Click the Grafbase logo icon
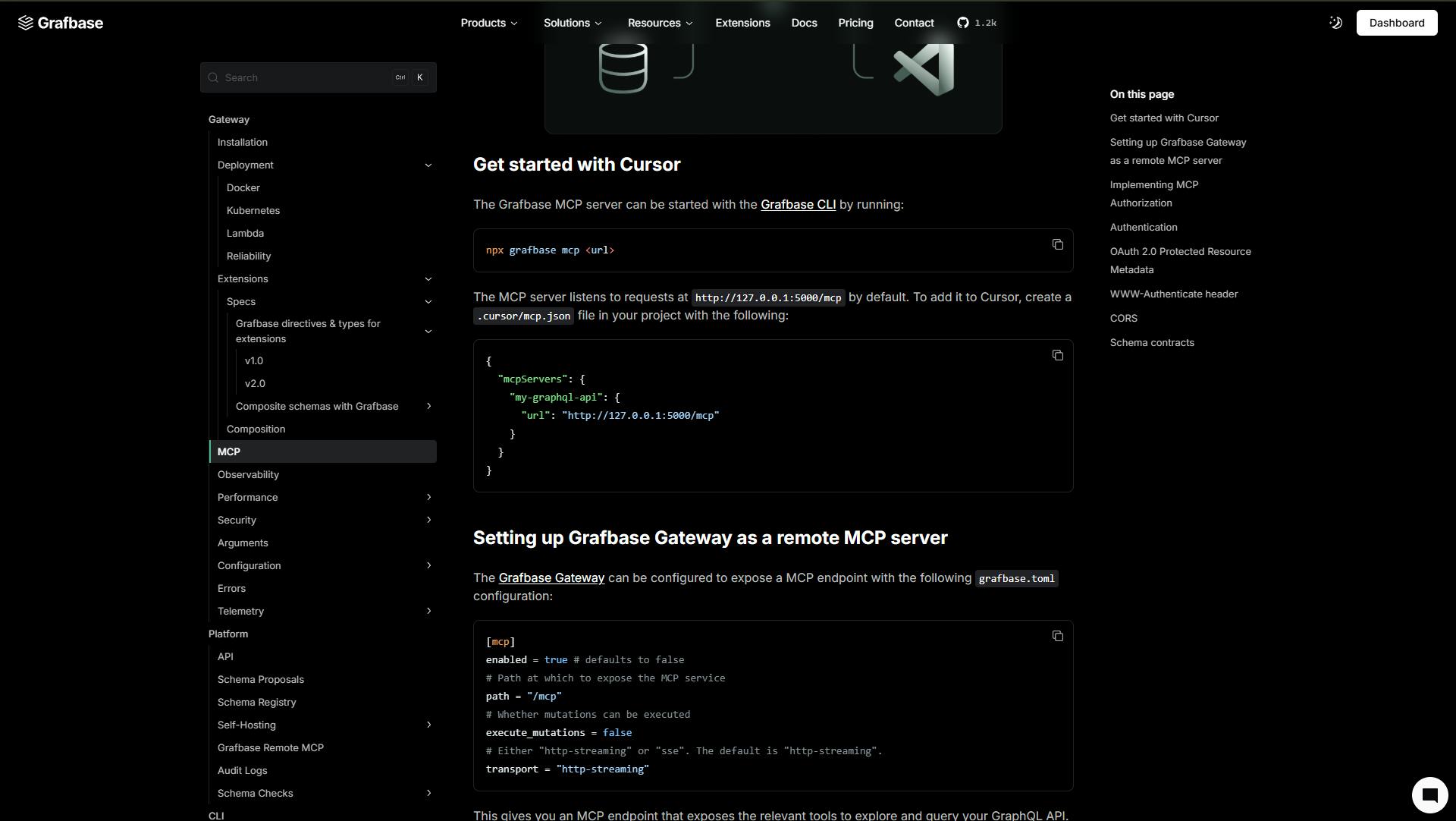Screen dimensions: 1456x821 click(26, 23)
